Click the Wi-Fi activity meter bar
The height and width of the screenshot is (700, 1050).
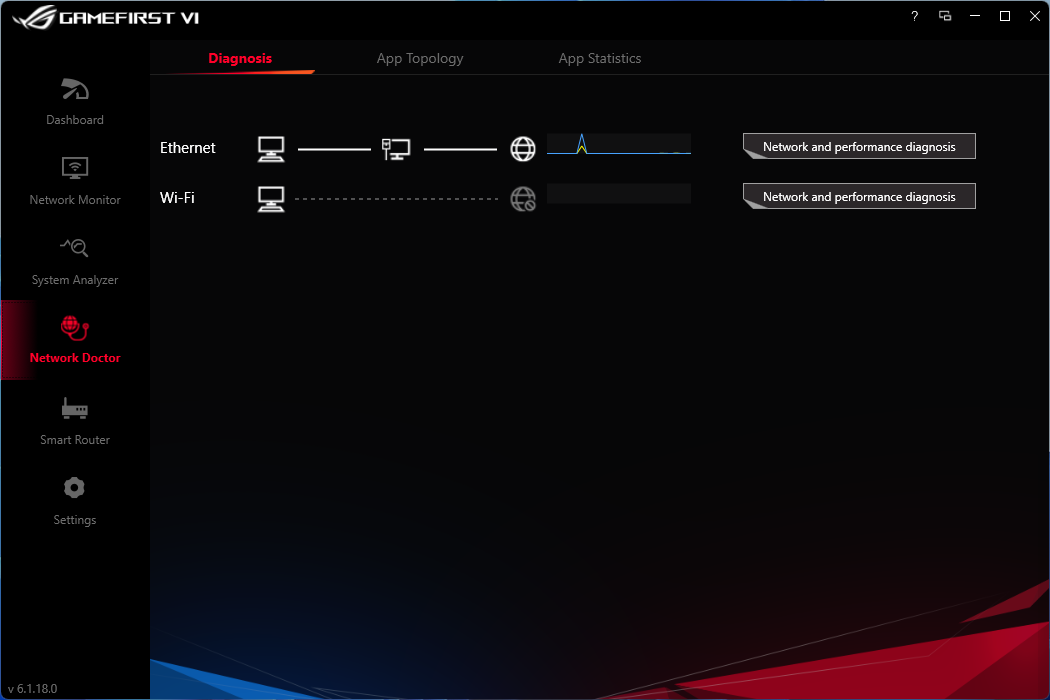[x=618, y=192]
